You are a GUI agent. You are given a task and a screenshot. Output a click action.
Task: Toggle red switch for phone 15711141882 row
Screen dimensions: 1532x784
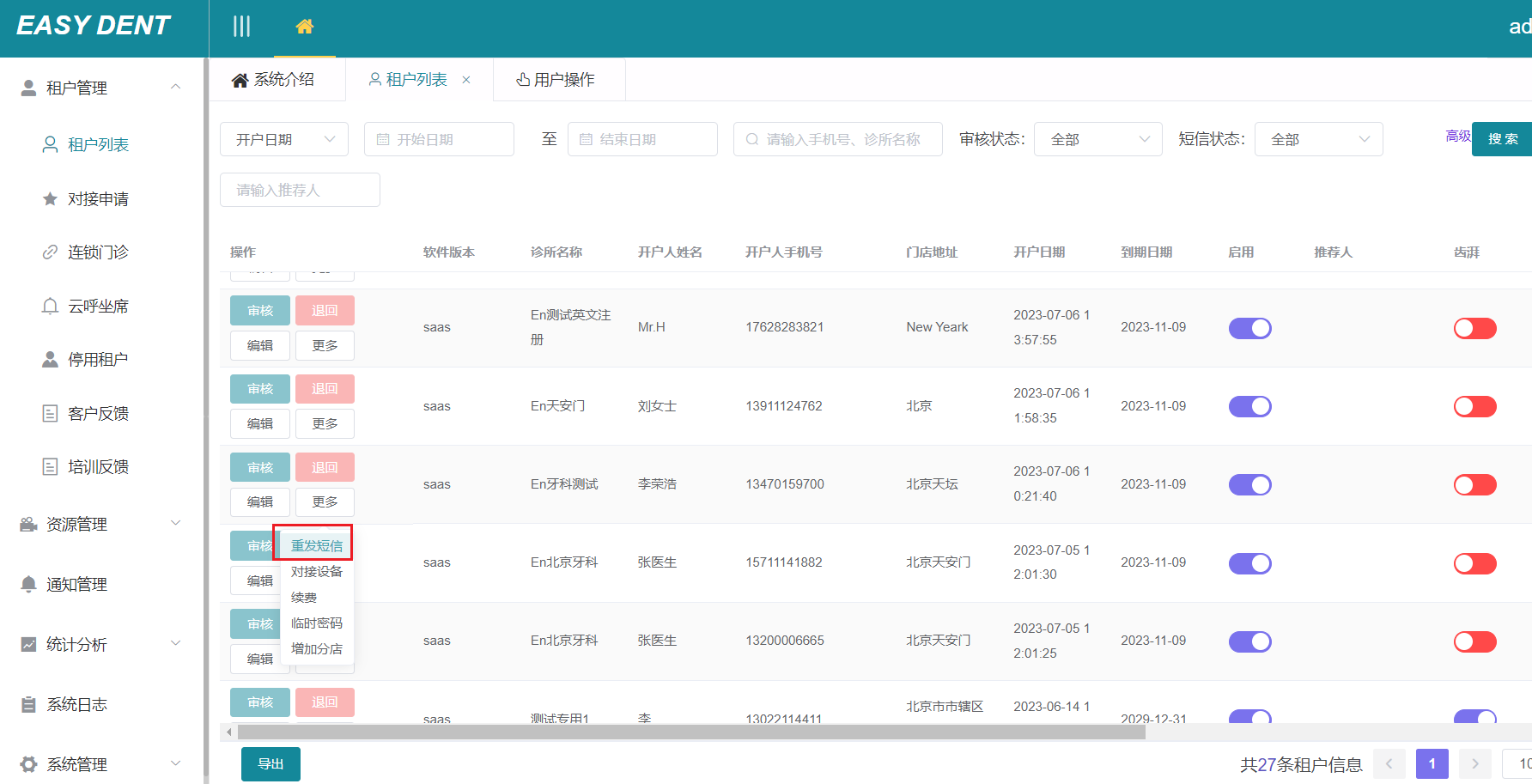pos(1474,563)
